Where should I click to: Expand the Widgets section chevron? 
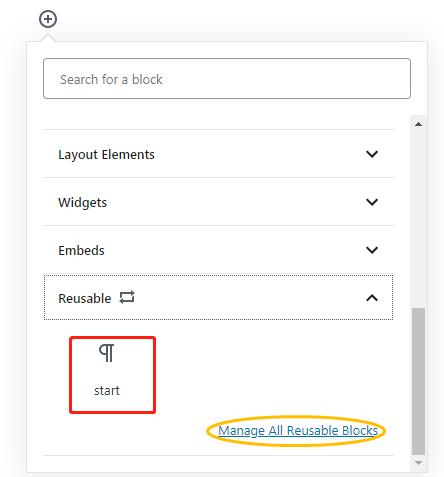372,202
